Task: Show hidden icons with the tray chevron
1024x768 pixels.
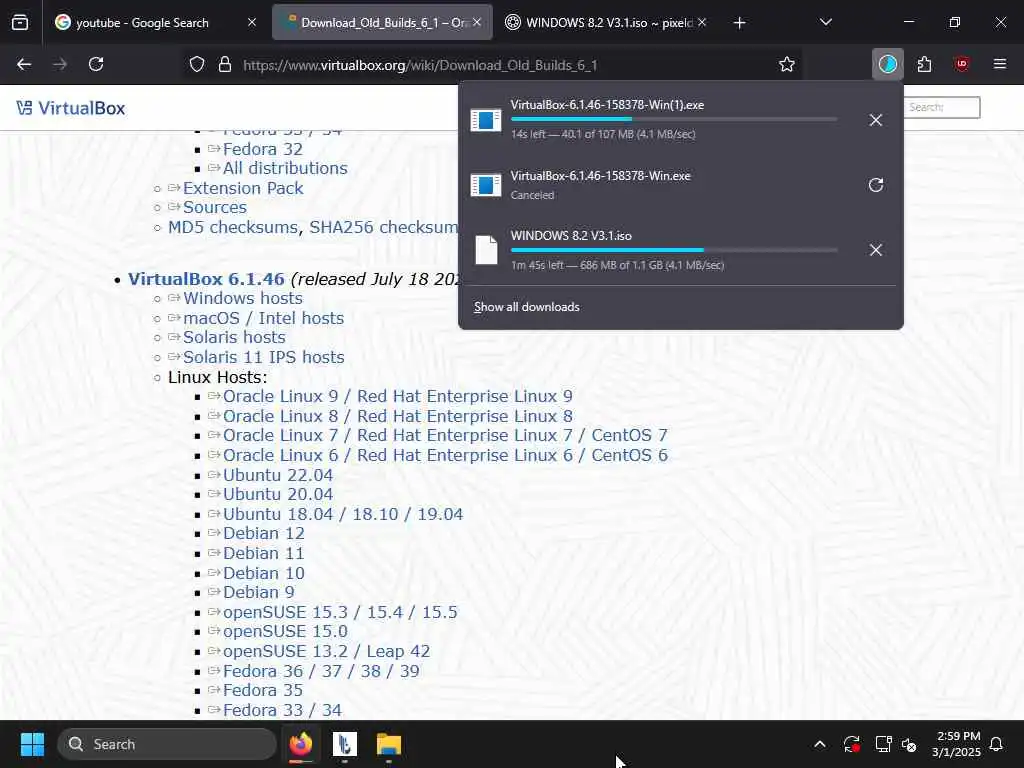Action: tap(820, 744)
